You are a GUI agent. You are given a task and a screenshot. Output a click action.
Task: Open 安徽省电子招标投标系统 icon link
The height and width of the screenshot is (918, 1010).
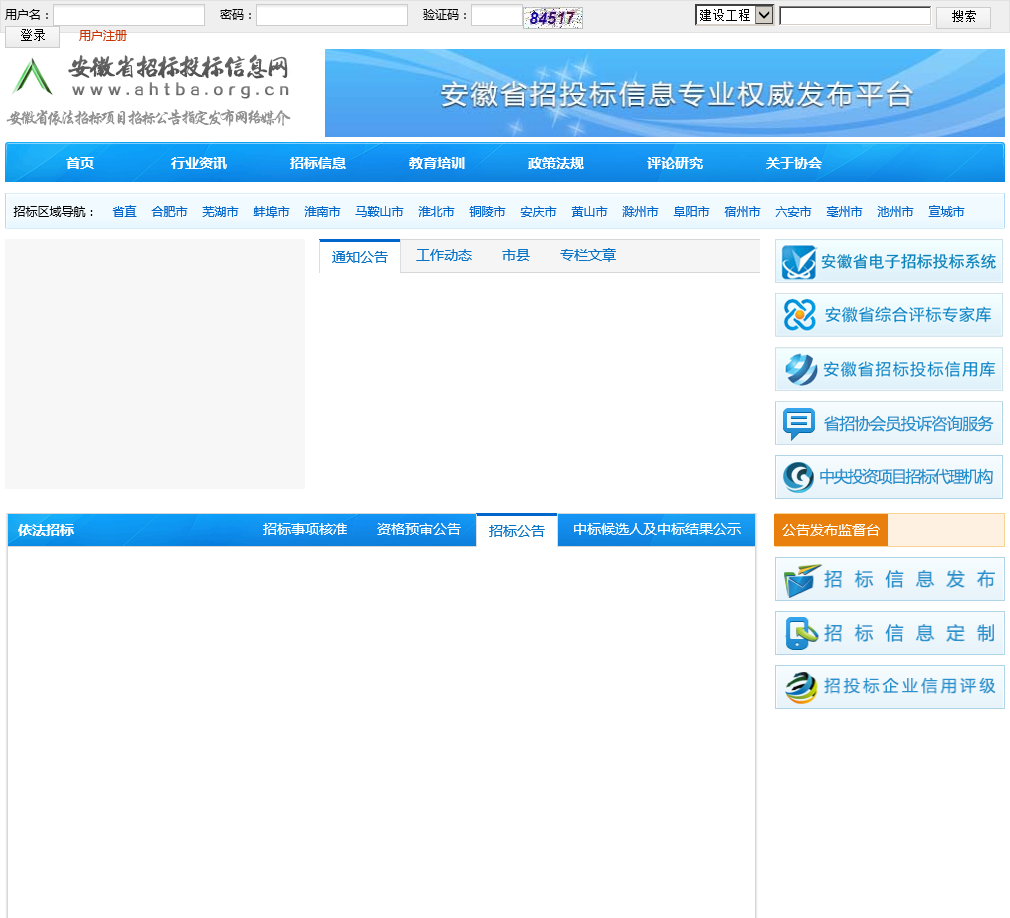[x=799, y=262]
